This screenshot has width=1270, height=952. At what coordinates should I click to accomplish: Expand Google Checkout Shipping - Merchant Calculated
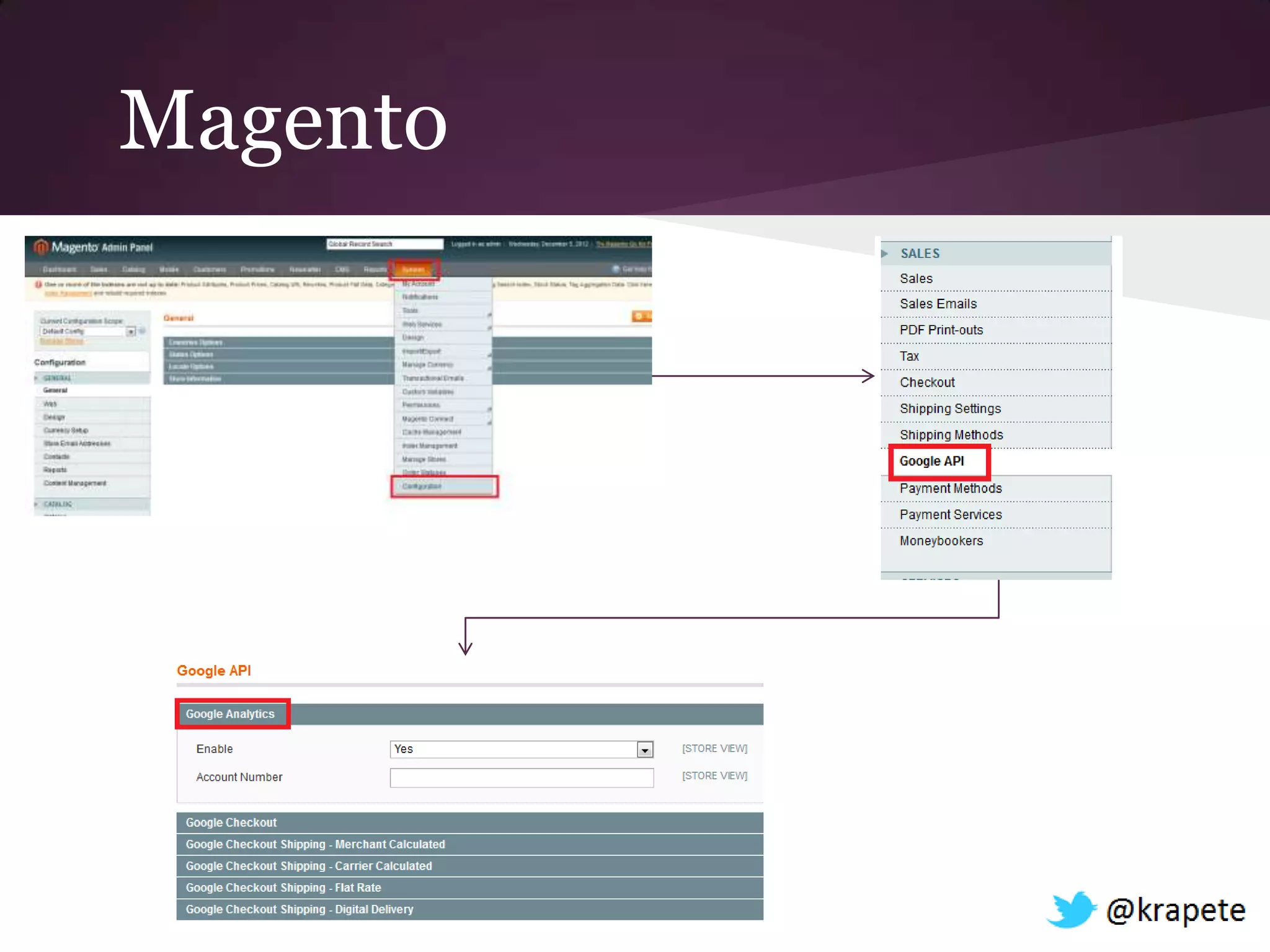[x=469, y=844]
